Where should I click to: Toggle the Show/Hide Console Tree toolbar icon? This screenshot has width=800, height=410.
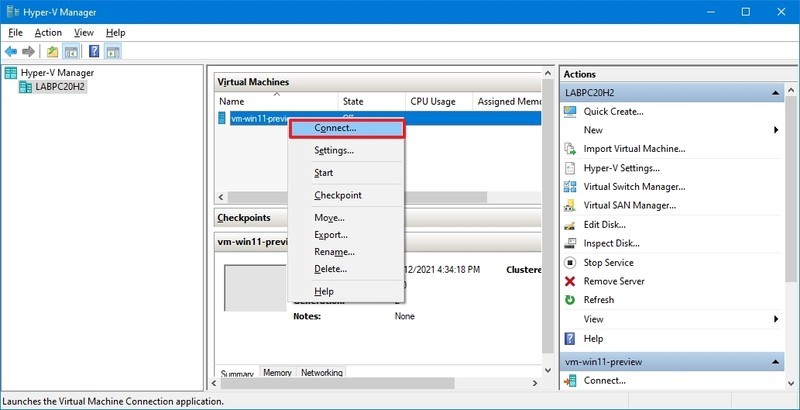70,51
